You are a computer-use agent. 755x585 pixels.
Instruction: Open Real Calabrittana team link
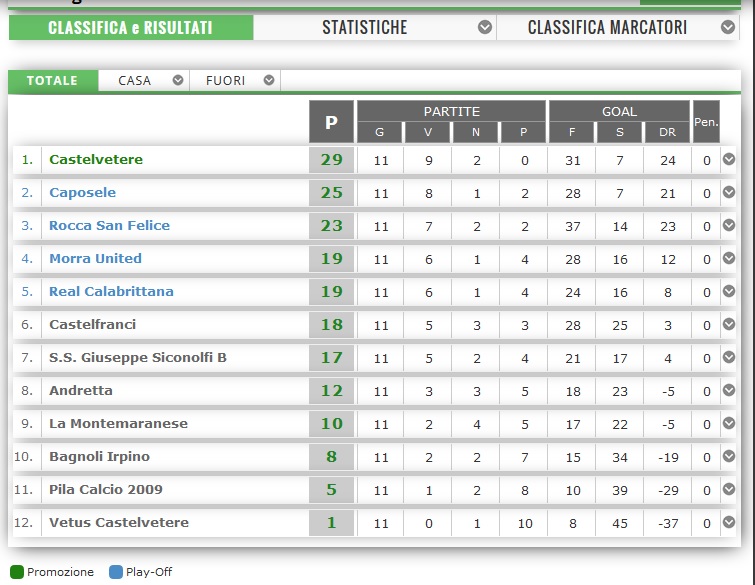click(111, 291)
